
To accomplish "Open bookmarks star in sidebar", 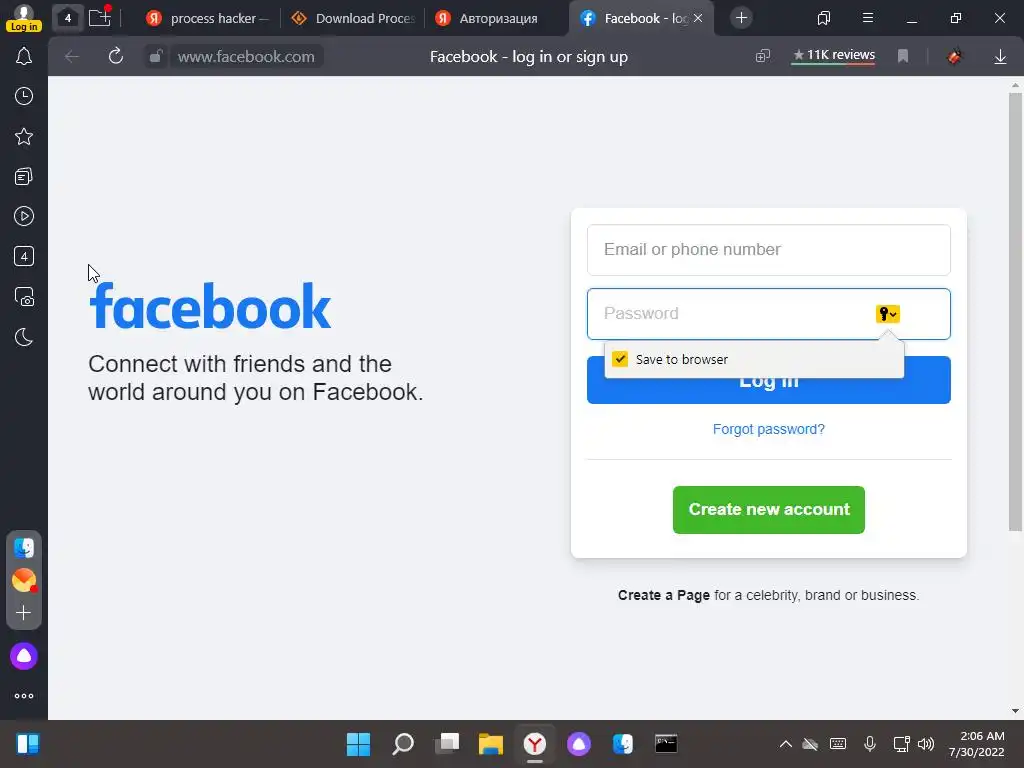I will (24, 136).
